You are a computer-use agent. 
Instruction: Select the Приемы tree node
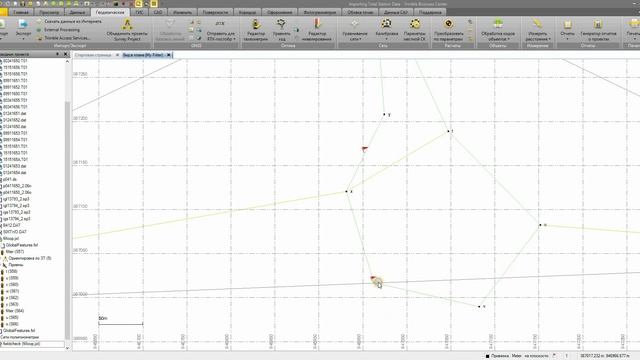tap(16, 265)
